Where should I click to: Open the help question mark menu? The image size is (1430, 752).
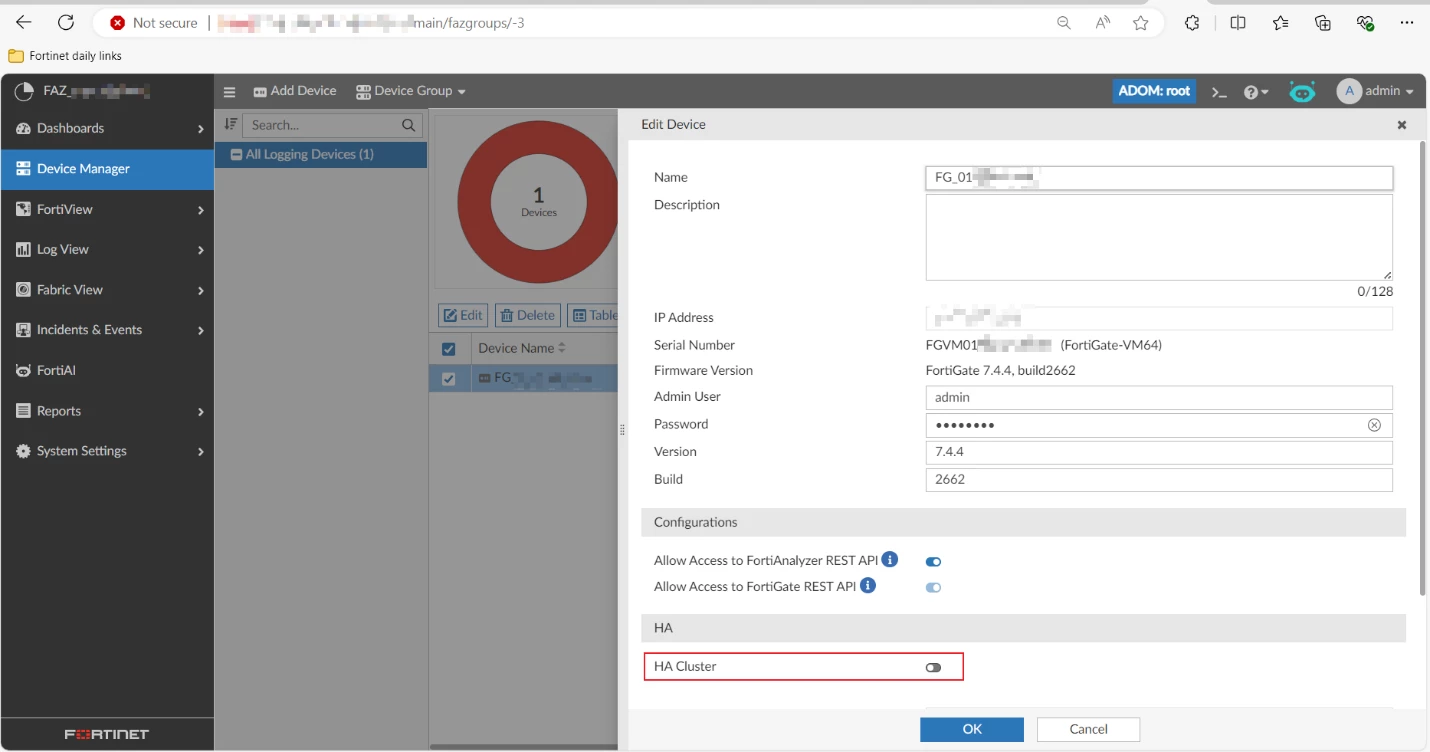pos(1256,92)
